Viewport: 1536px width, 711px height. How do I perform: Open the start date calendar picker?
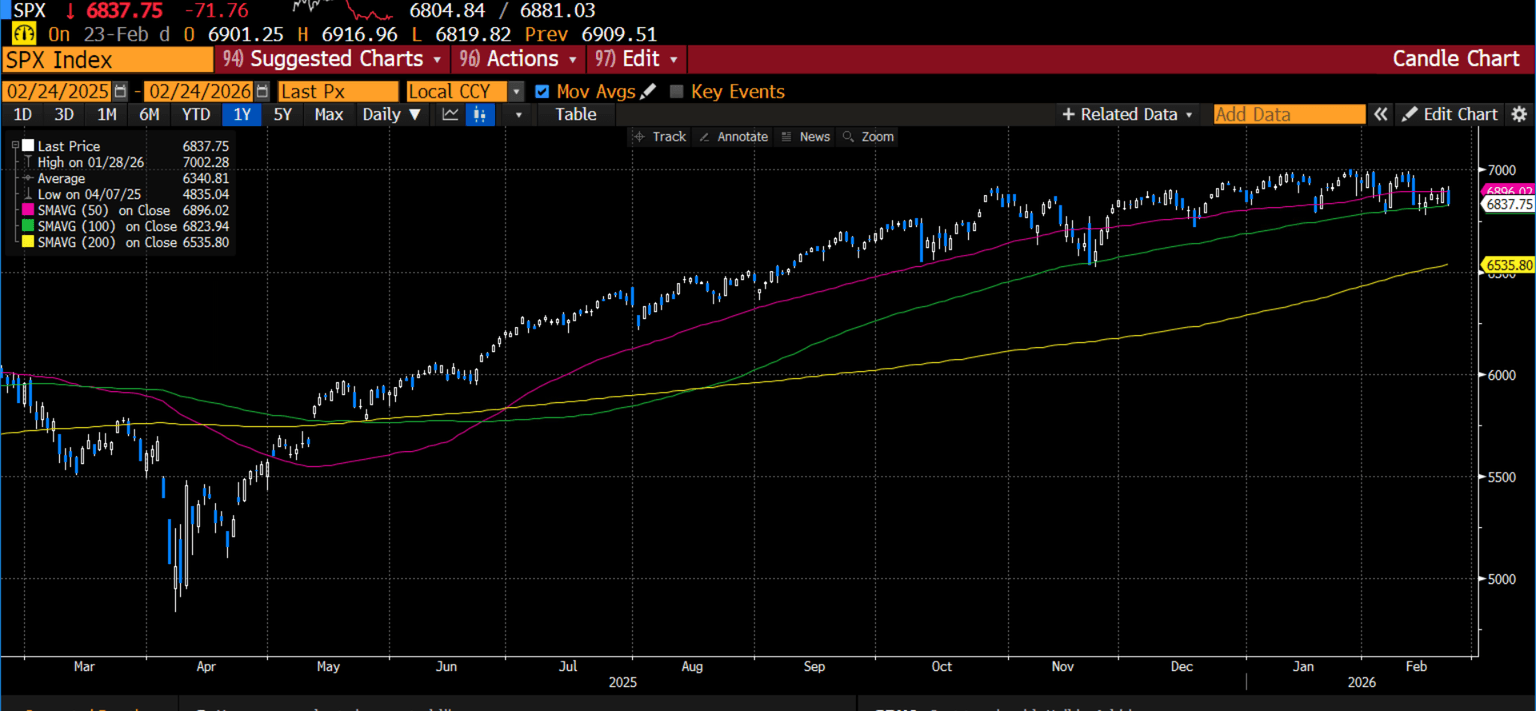click(x=121, y=91)
